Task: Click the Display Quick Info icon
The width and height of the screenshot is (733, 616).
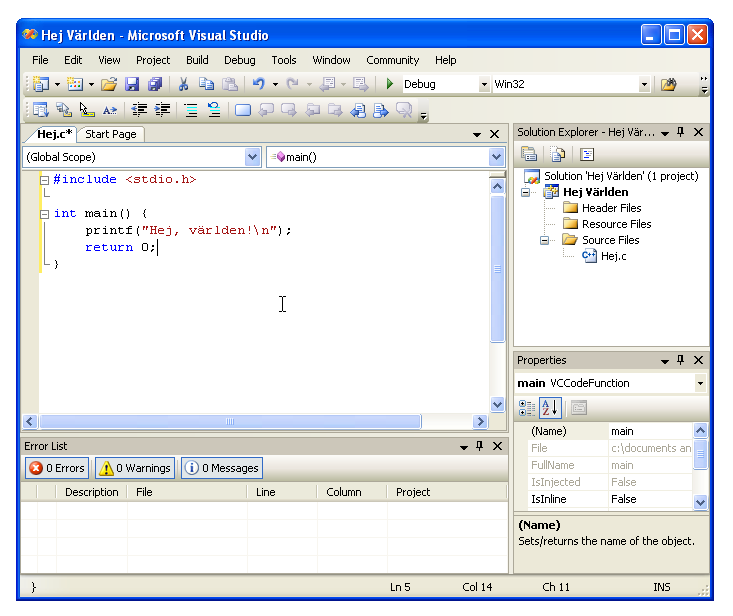Action: pos(86,110)
